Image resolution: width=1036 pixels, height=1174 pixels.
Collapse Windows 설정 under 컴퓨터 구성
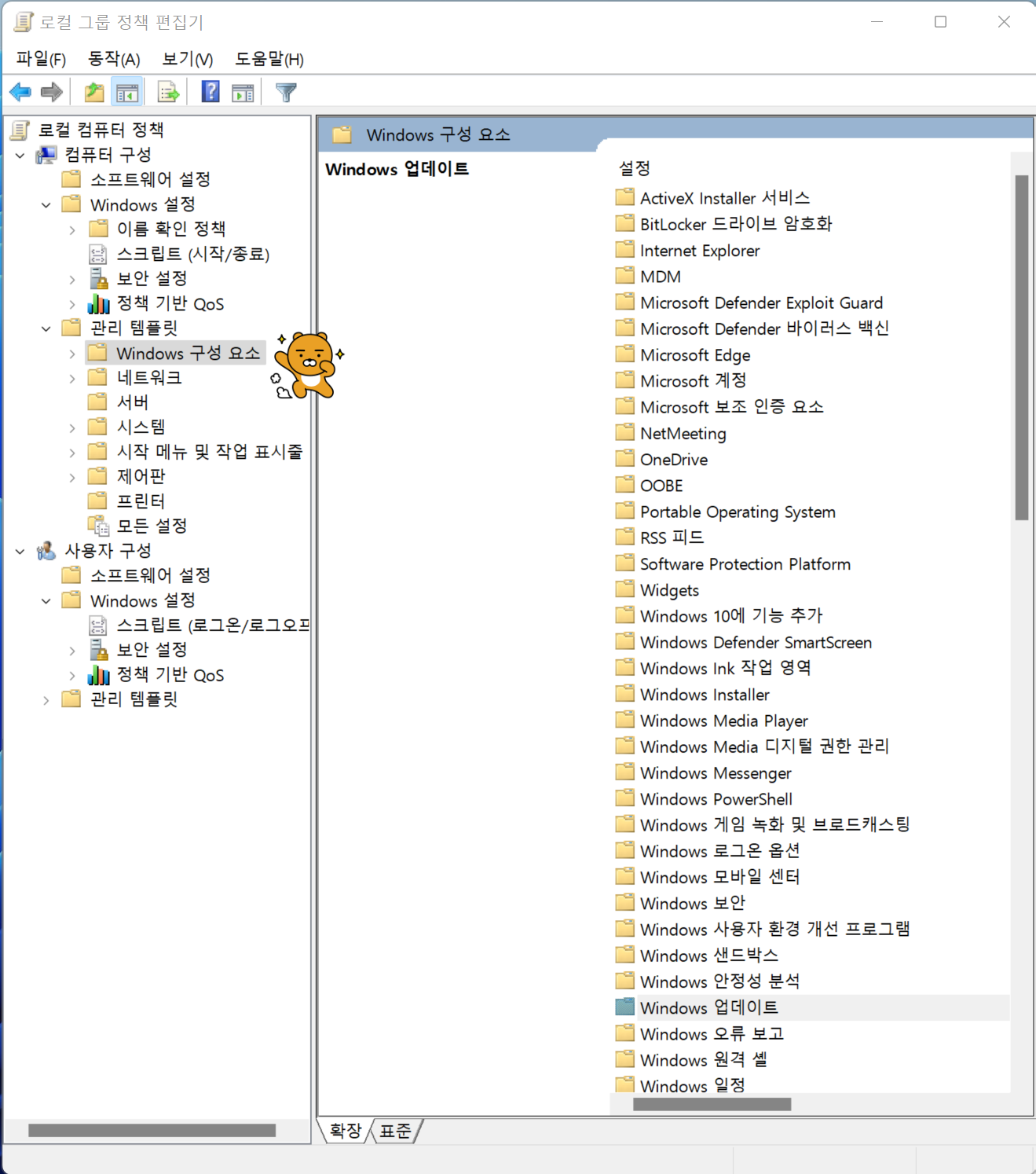(x=46, y=205)
